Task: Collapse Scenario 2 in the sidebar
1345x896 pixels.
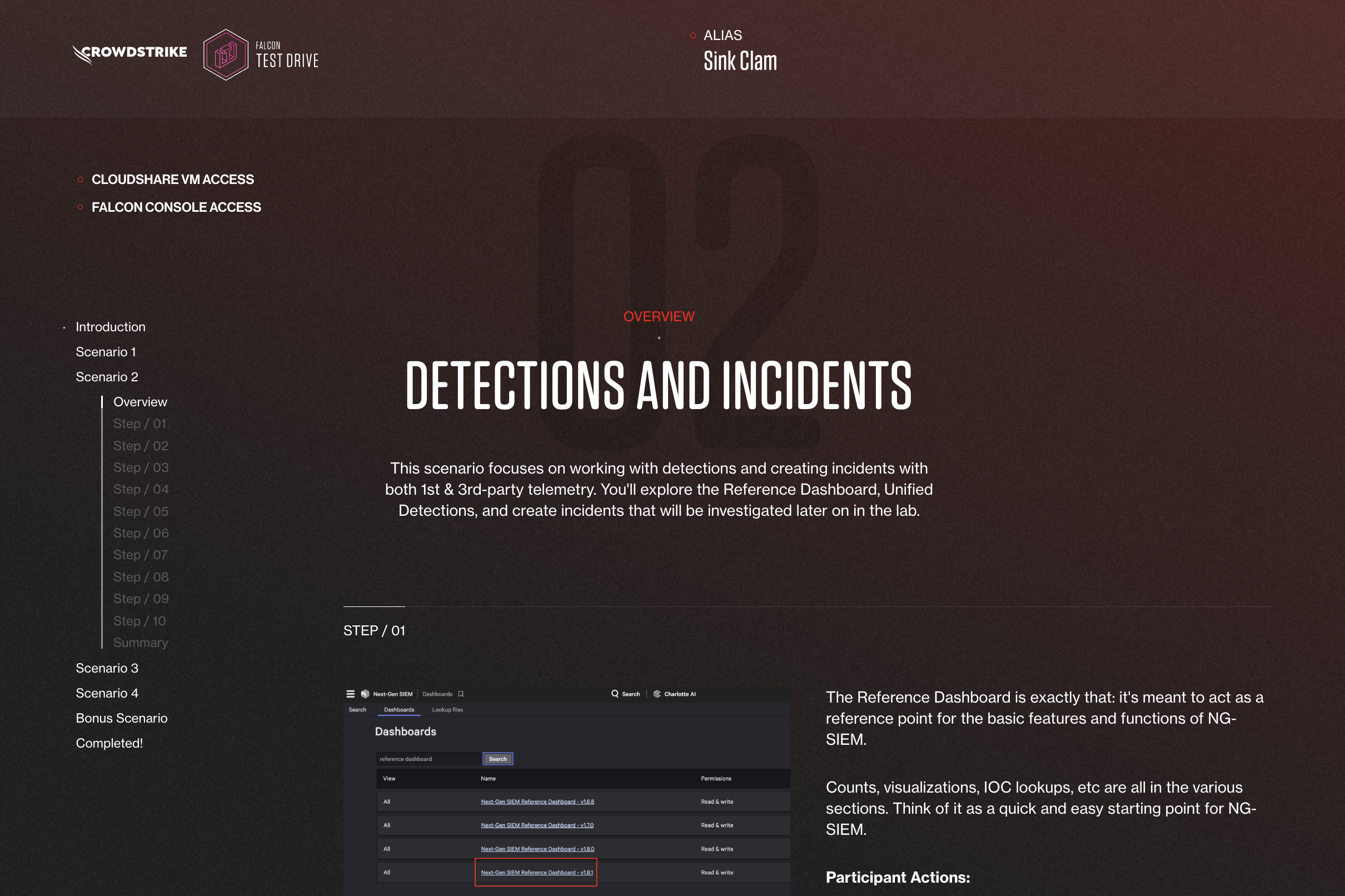Action: tap(107, 377)
